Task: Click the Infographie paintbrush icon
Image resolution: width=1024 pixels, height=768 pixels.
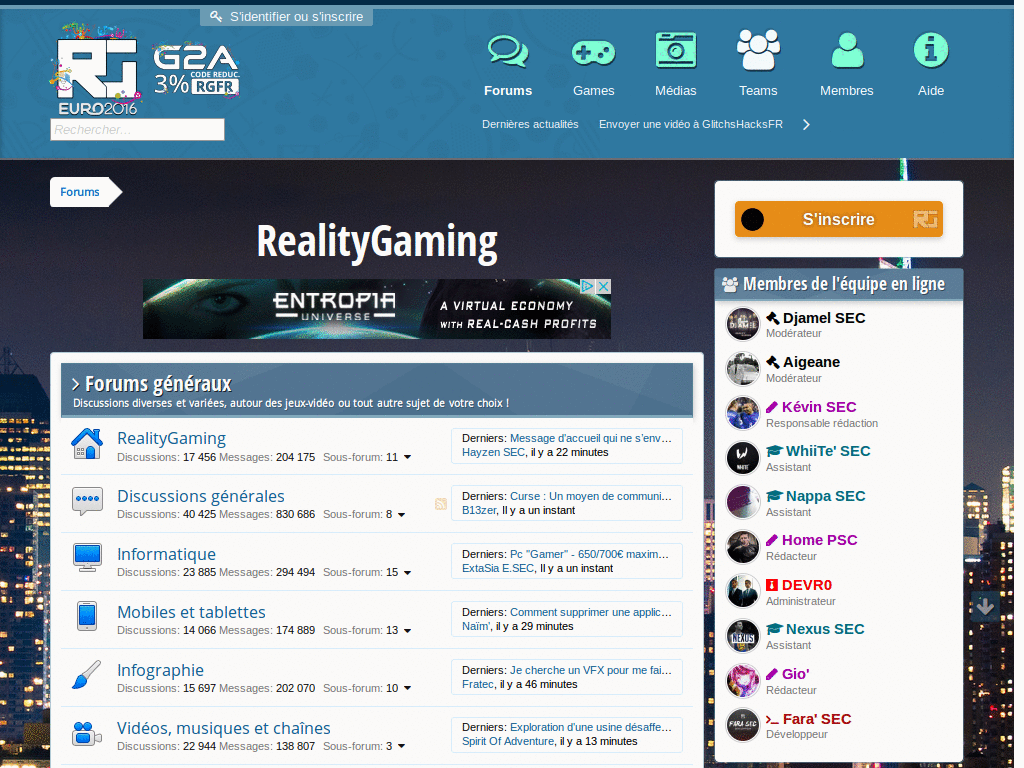Action: click(87, 675)
